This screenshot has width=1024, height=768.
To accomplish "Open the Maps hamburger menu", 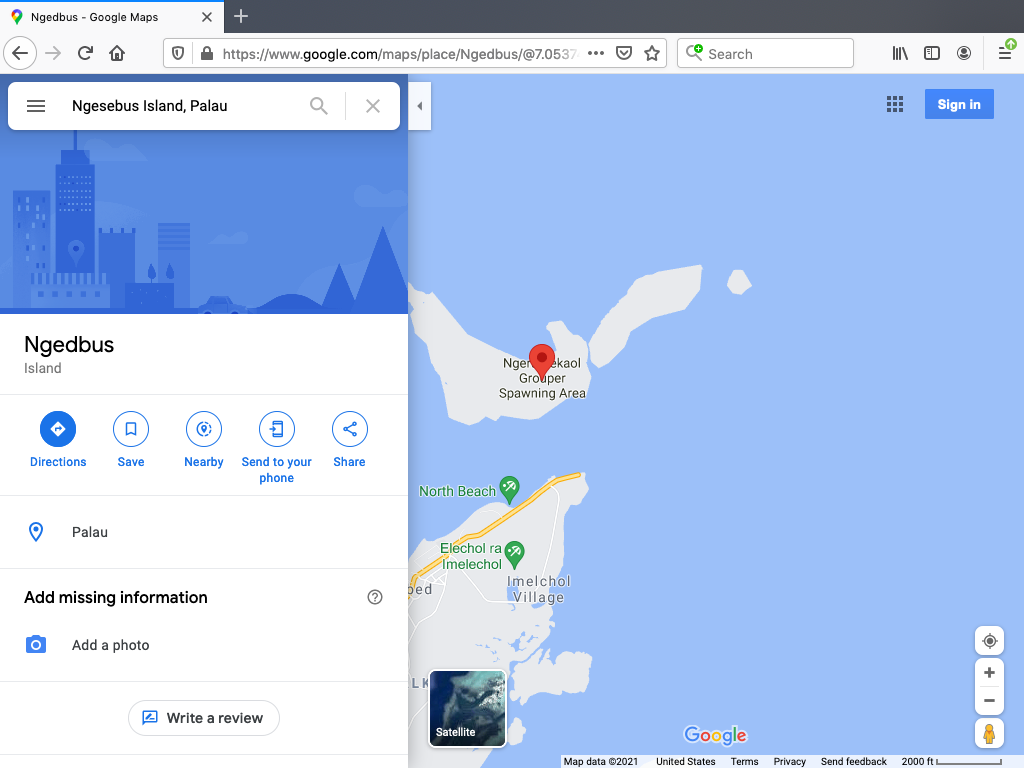I will [x=36, y=106].
